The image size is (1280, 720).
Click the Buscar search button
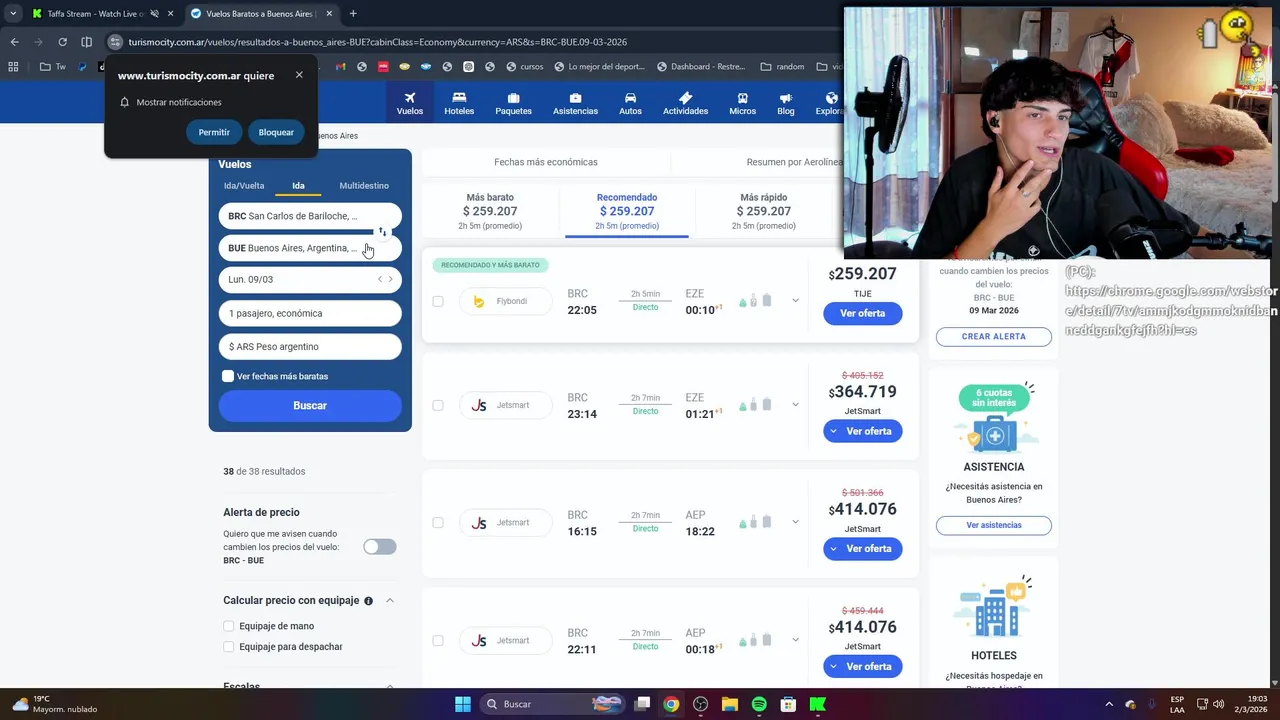pyautogui.click(x=310, y=405)
